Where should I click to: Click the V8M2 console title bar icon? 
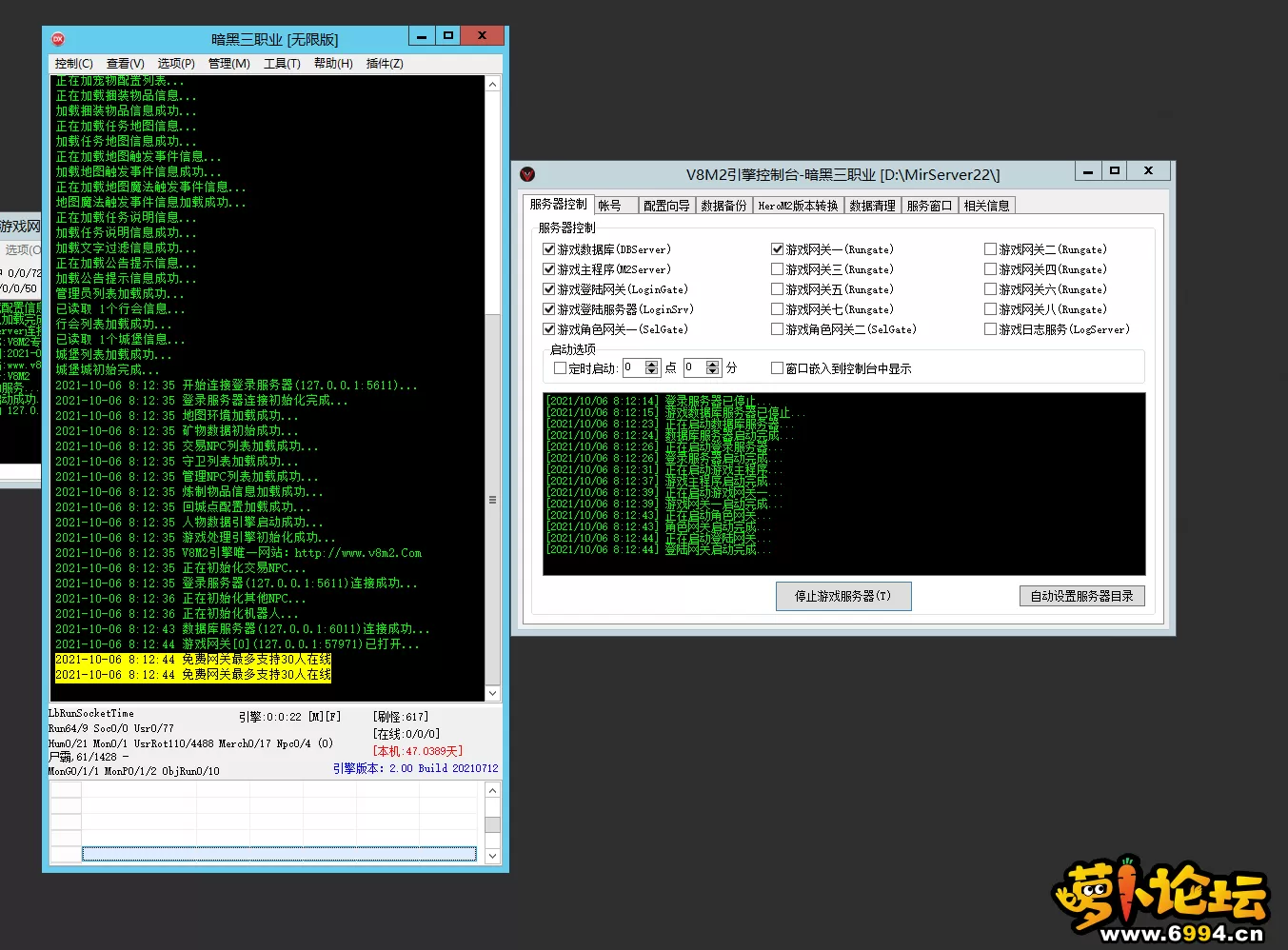(x=527, y=174)
